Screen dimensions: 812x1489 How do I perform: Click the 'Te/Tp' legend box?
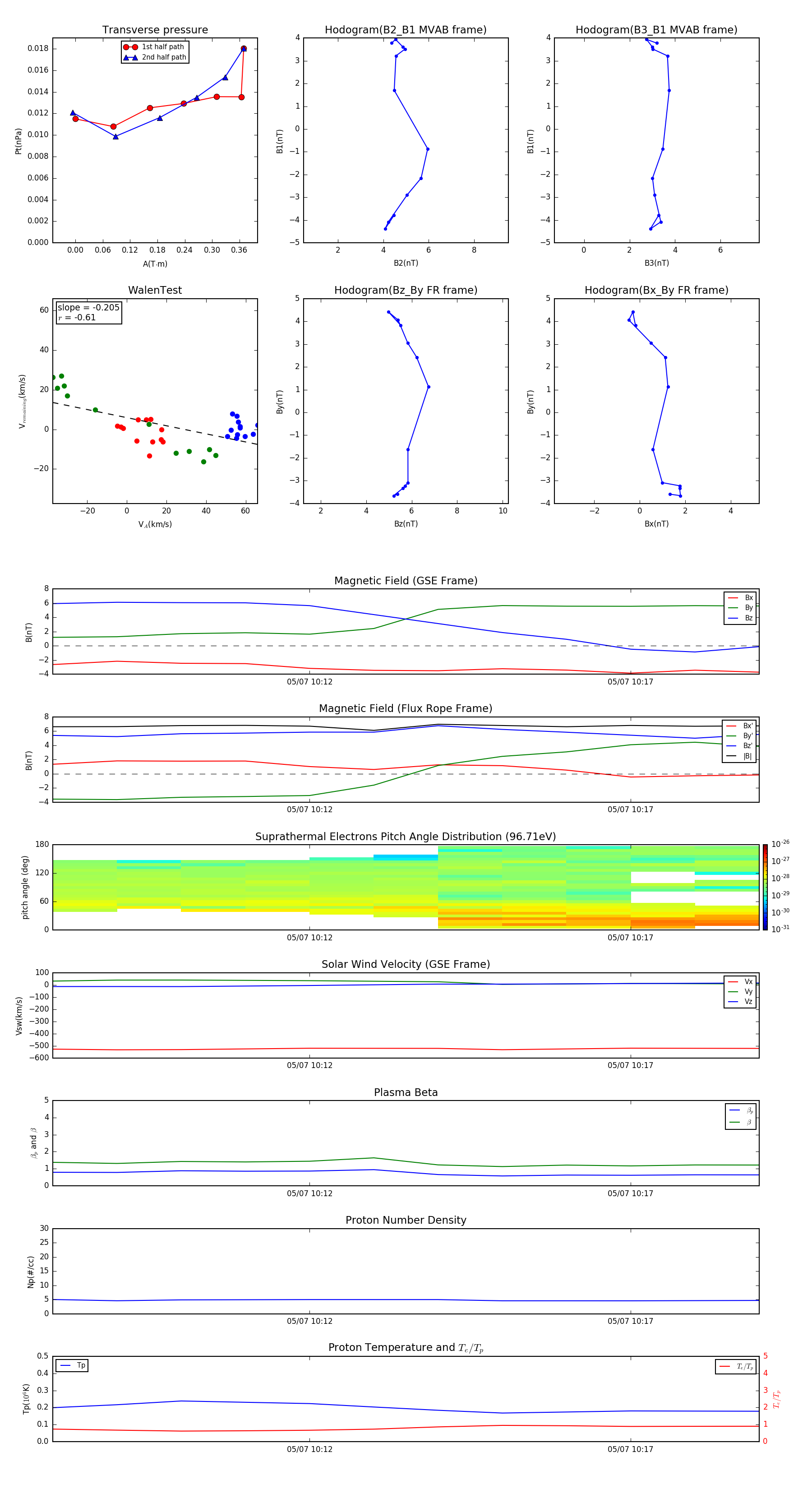(736, 1366)
